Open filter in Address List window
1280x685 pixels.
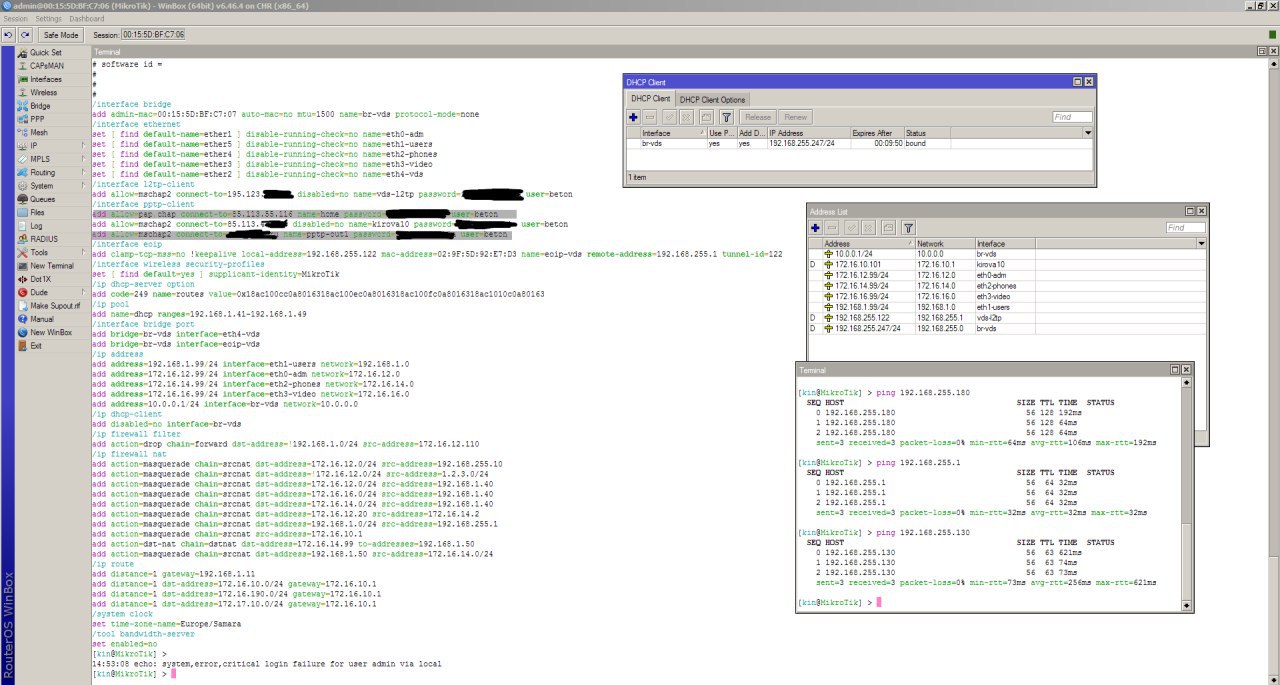pos(908,228)
